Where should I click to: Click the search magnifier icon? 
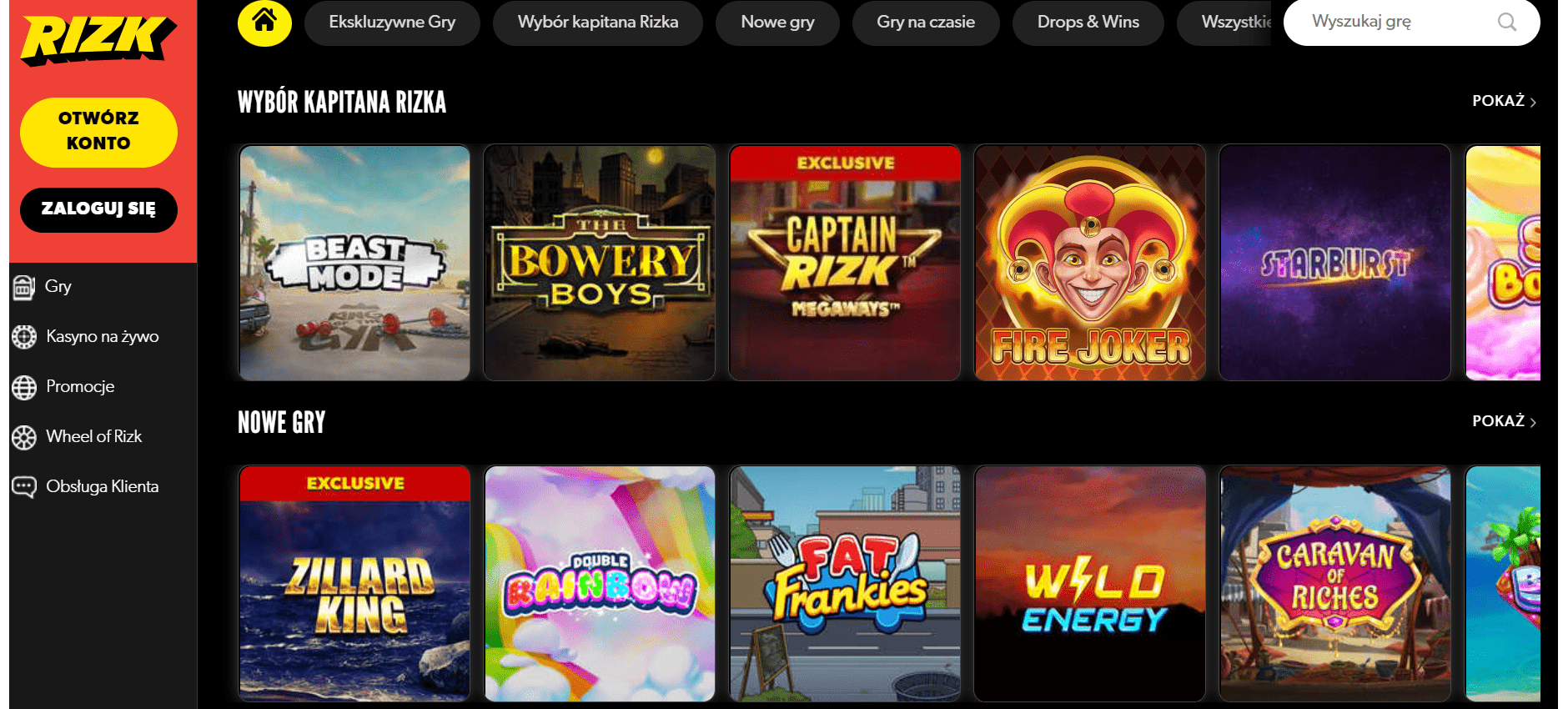tap(1506, 22)
